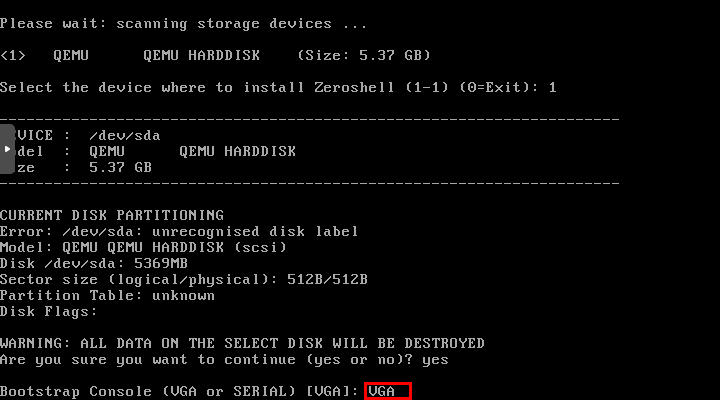Select the <1> device number entry

(x=13, y=55)
